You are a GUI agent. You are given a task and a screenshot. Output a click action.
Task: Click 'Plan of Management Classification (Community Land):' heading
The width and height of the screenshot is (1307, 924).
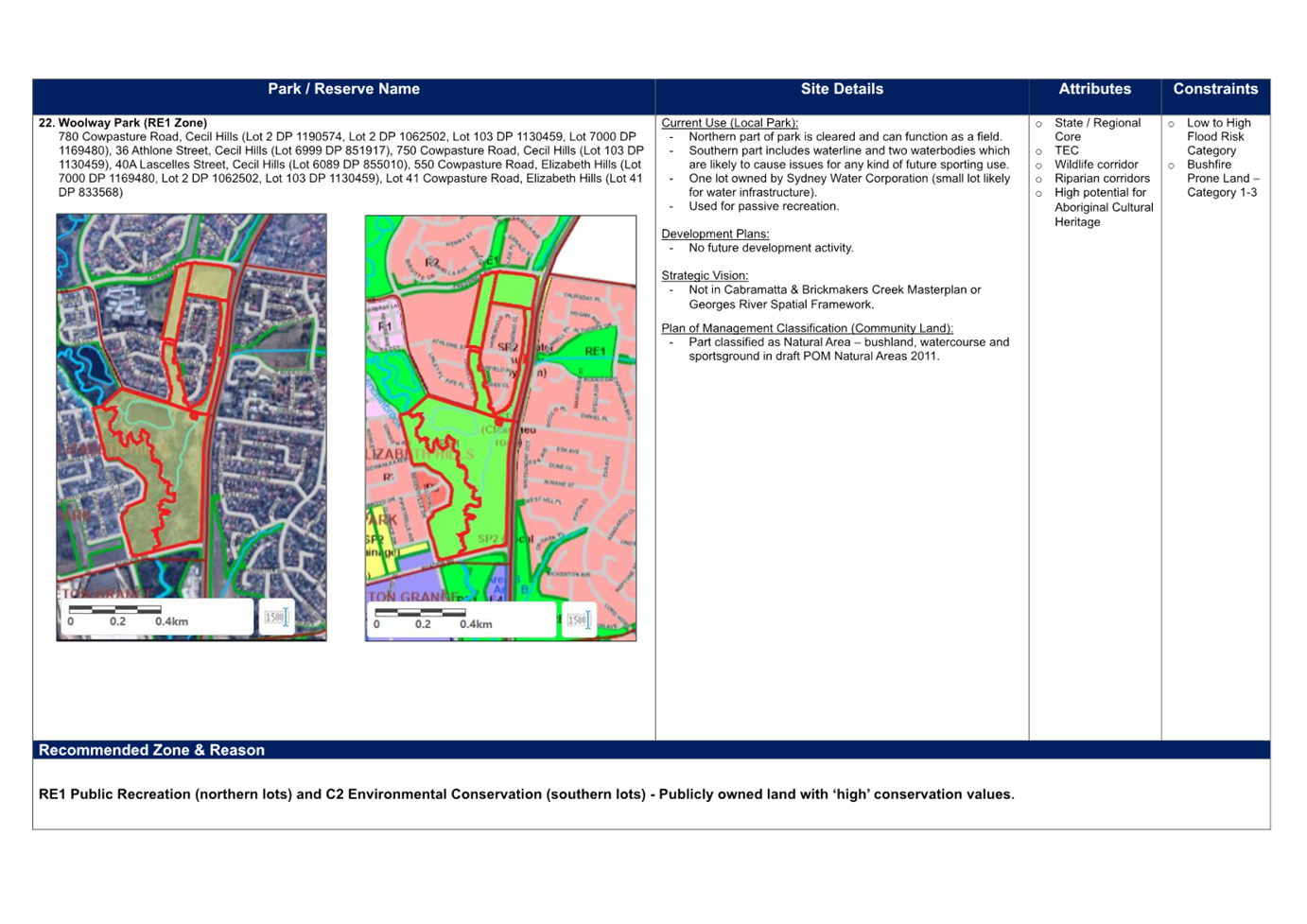807,328
